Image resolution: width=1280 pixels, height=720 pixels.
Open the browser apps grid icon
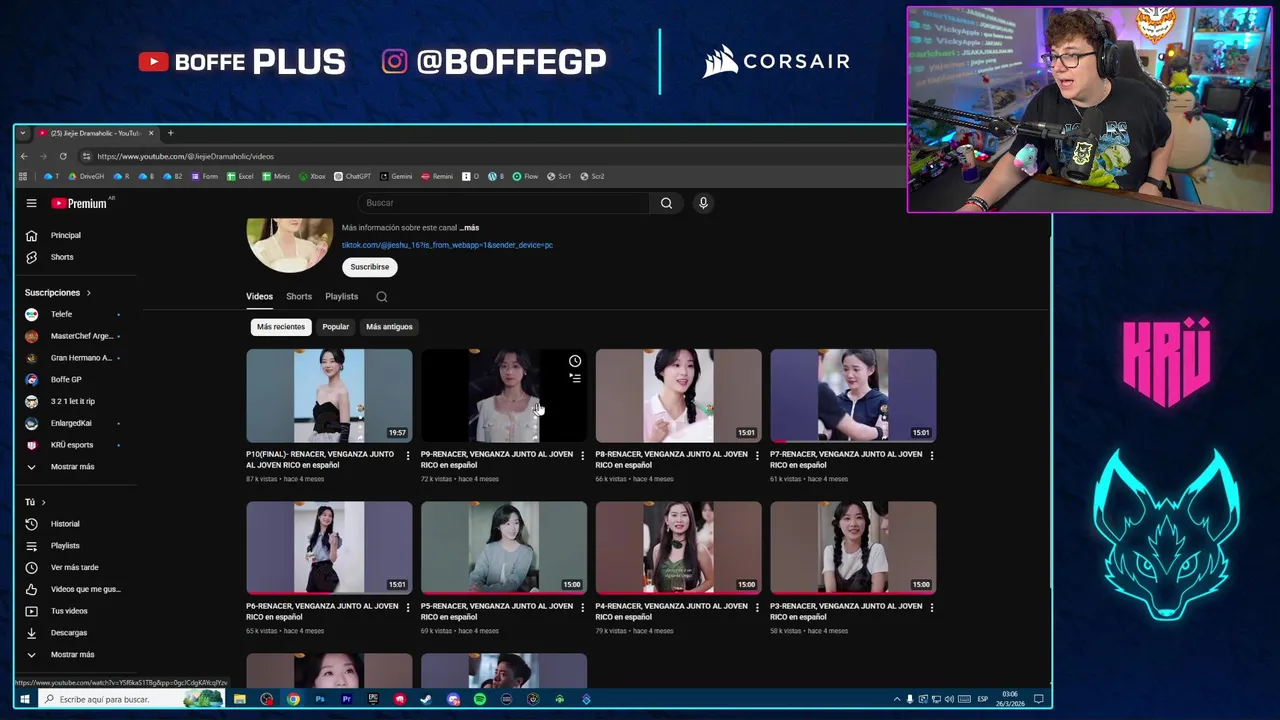(x=23, y=176)
